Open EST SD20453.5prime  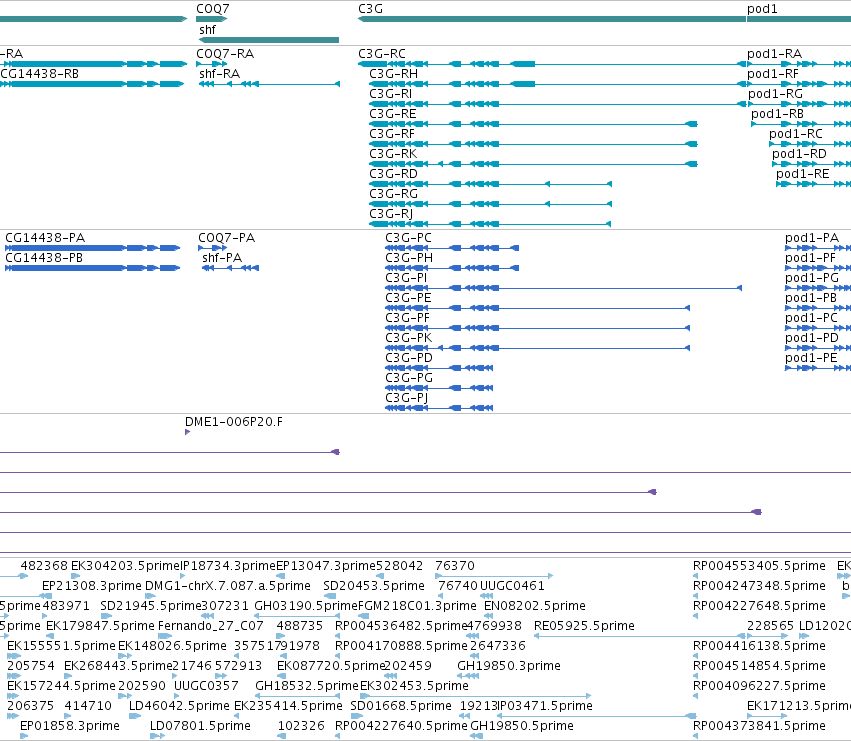[x=374, y=586]
